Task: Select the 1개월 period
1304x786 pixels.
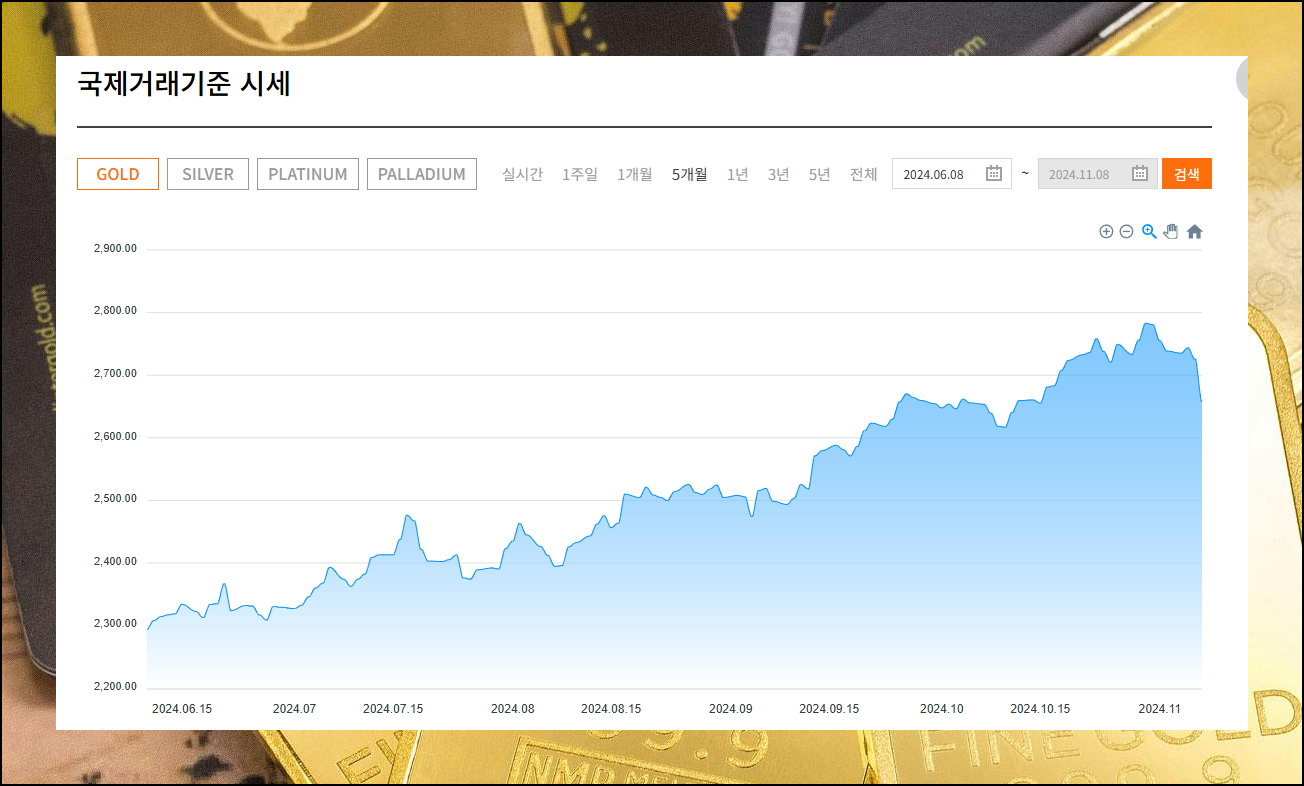Action: [635, 174]
